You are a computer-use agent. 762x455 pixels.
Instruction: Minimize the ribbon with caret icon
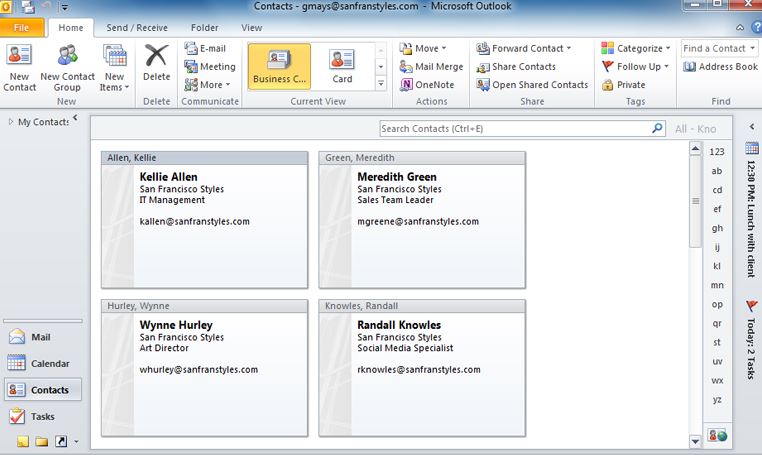[740, 28]
